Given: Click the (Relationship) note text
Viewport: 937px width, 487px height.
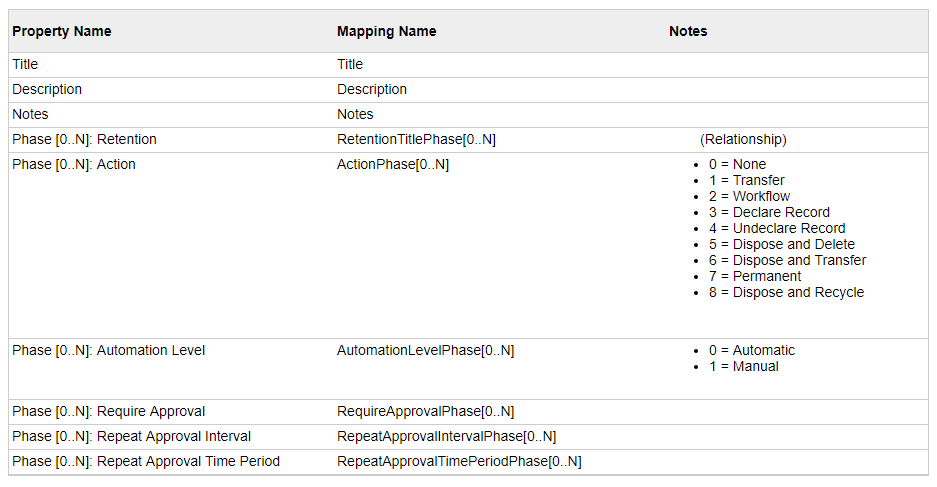Looking at the screenshot, I should (x=743, y=139).
